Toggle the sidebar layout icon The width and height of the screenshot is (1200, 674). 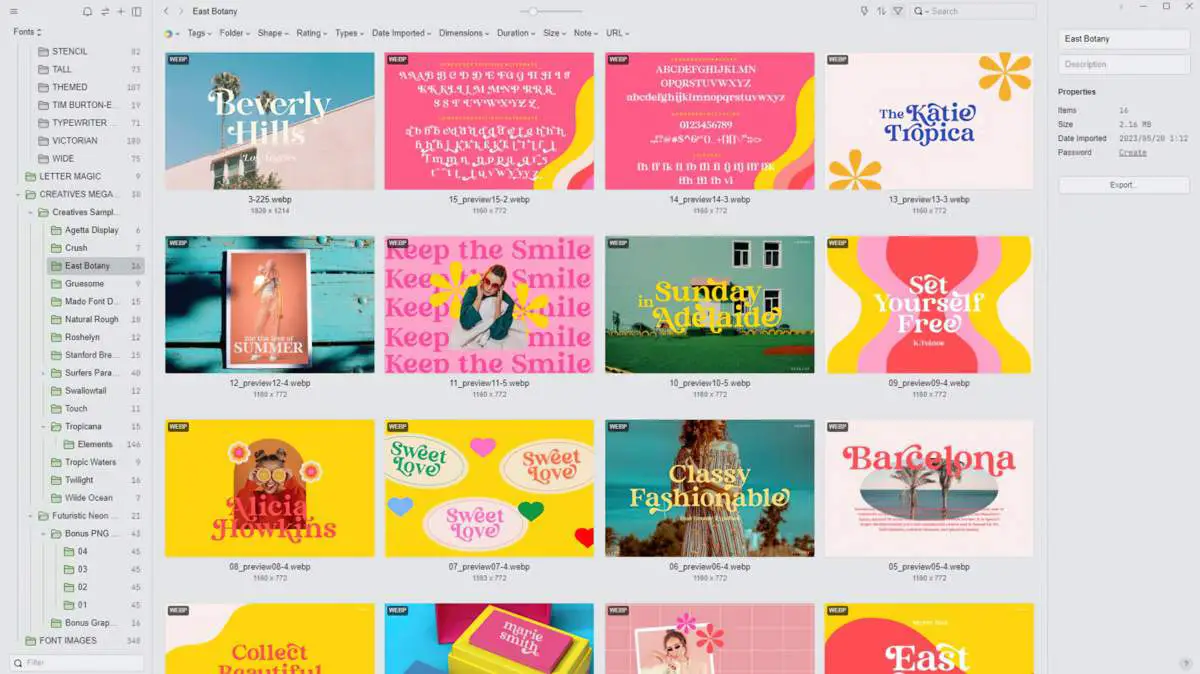137,12
